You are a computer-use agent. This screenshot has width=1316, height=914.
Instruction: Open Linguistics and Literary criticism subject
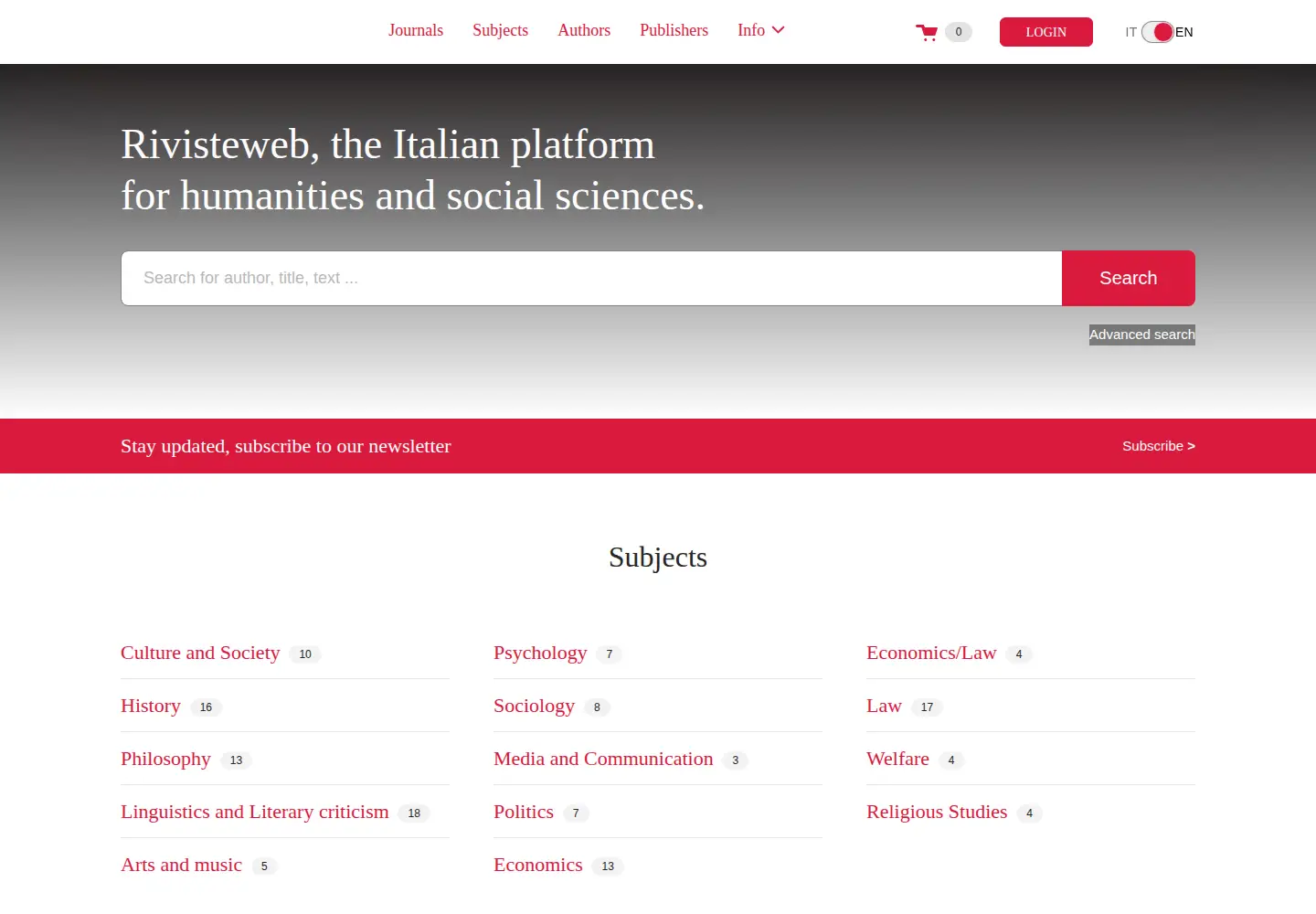(254, 812)
